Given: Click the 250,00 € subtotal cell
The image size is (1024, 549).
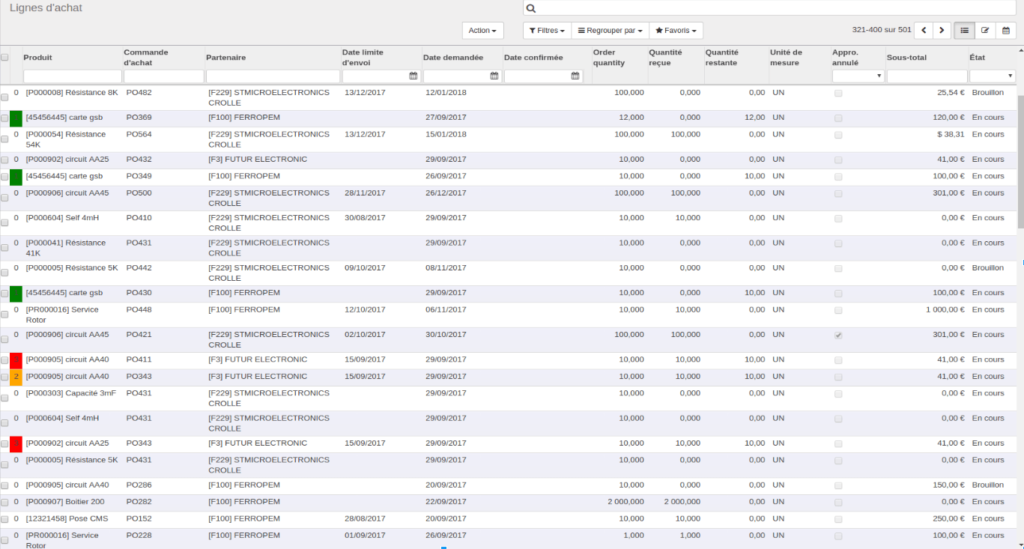Looking at the screenshot, I should pyautogui.click(x=948, y=519).
